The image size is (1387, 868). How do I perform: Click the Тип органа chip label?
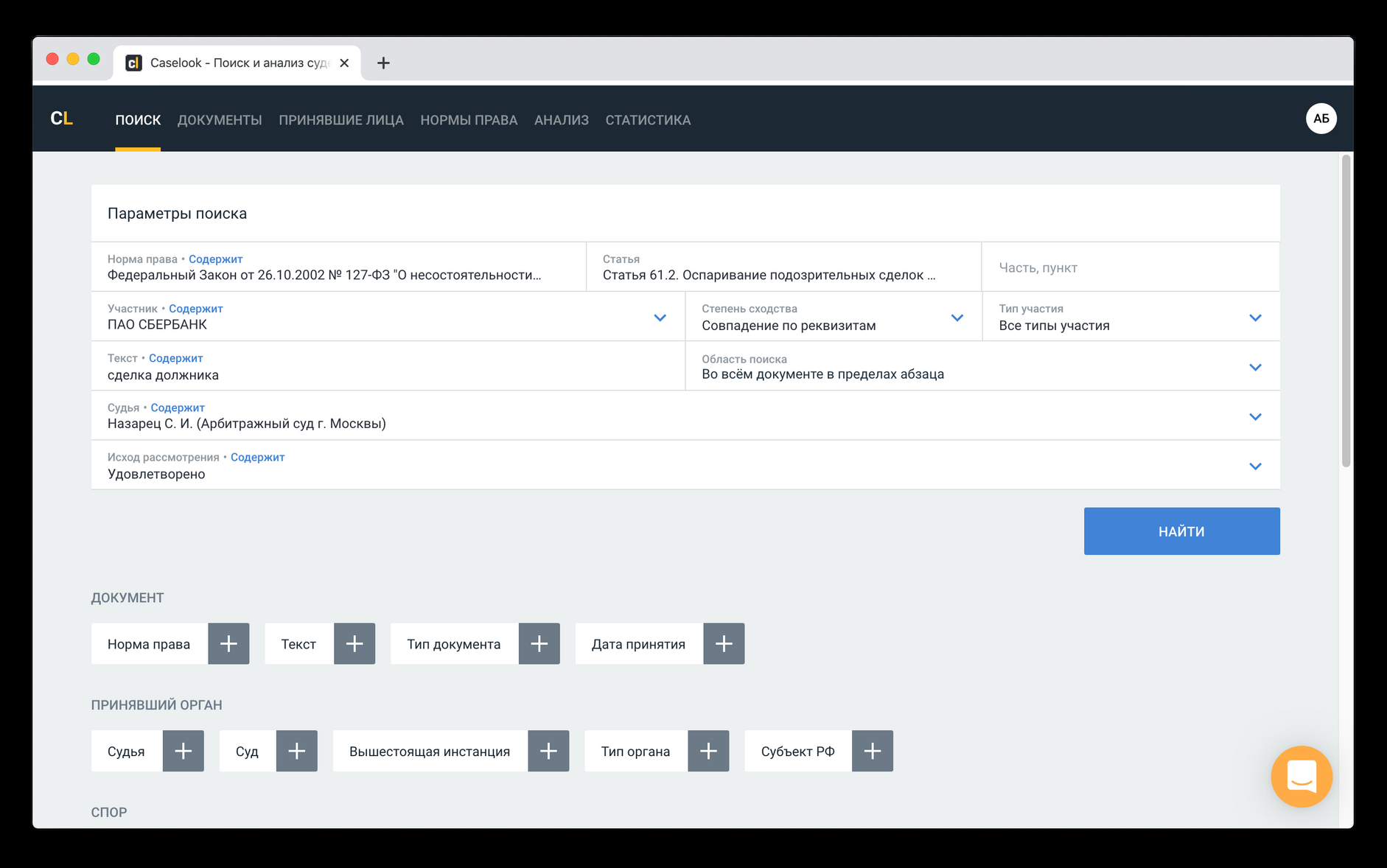point(635,751)
